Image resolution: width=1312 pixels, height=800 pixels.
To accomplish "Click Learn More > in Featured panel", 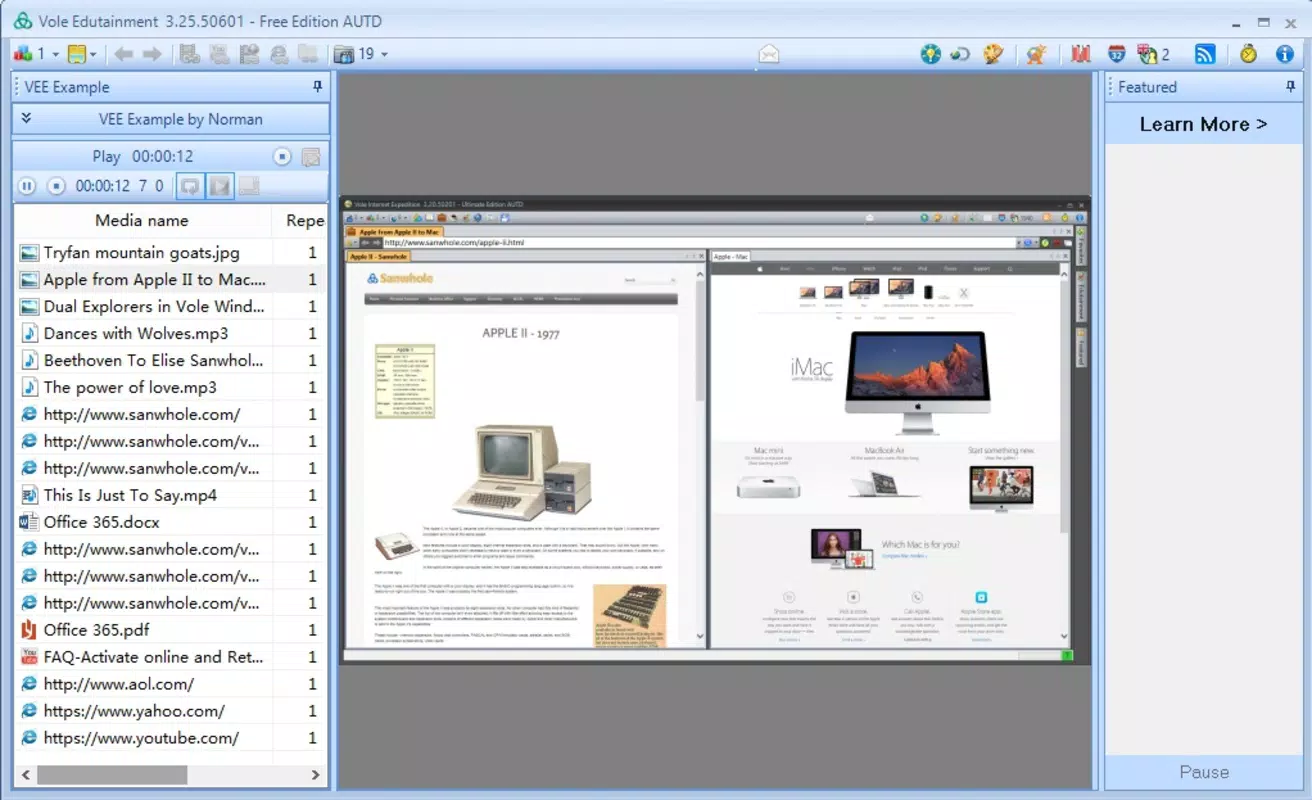I will click(x=1203, y=125).
